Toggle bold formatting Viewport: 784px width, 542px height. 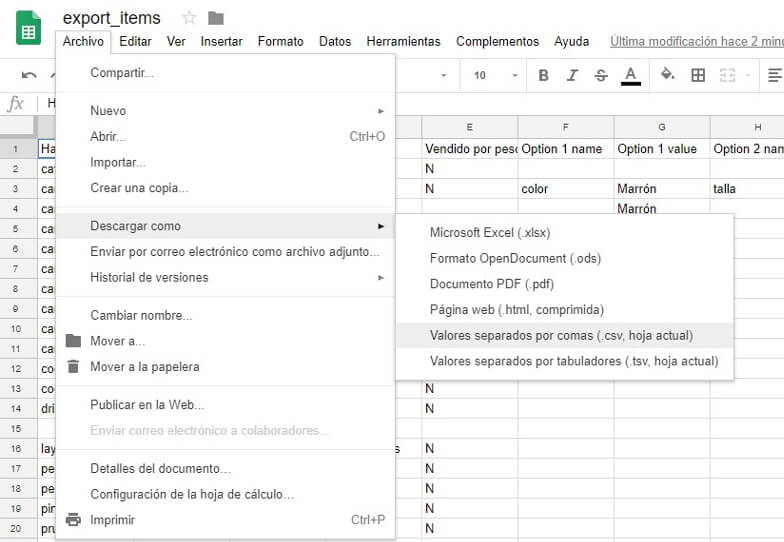(x=544, y=76)
